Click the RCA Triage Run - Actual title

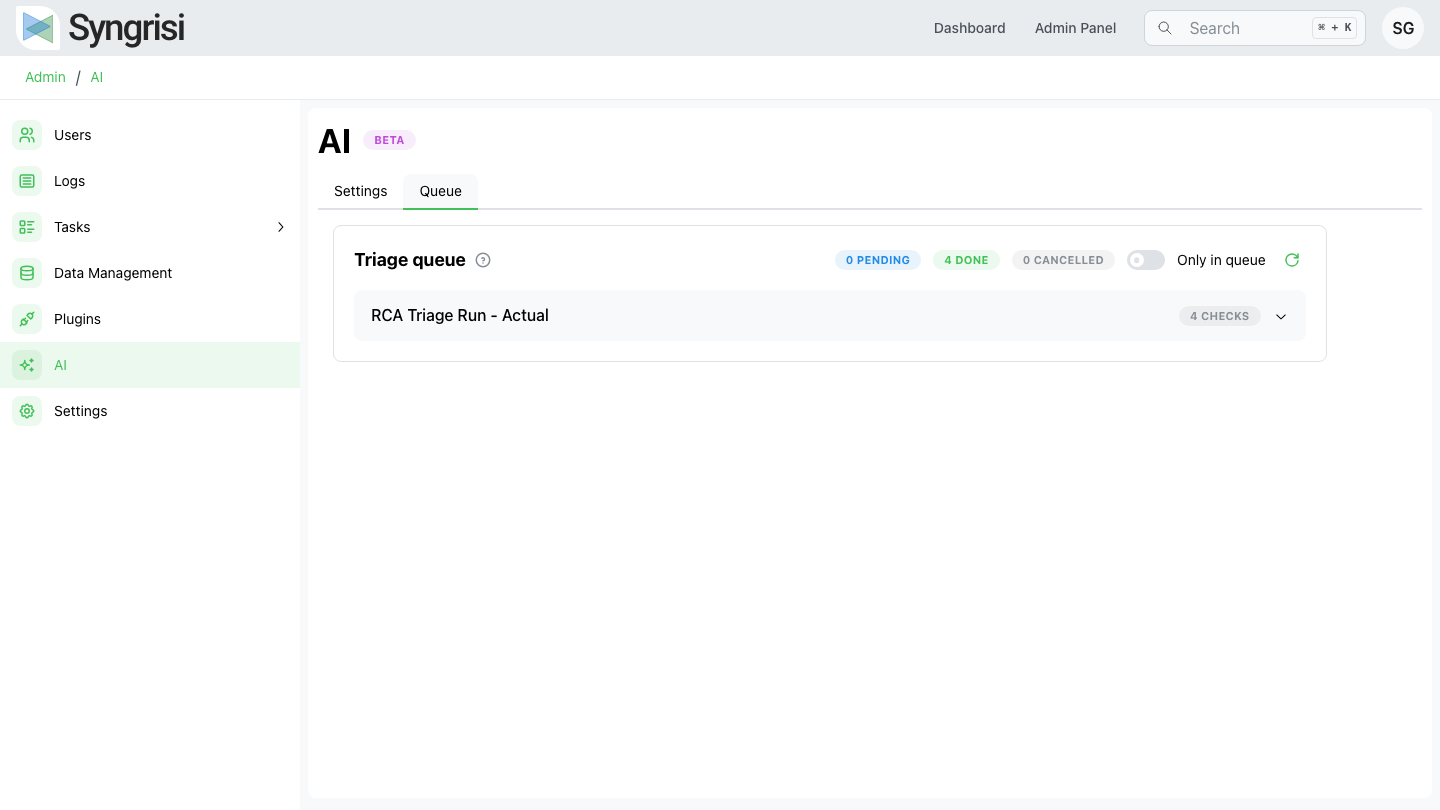click(460, 315)
